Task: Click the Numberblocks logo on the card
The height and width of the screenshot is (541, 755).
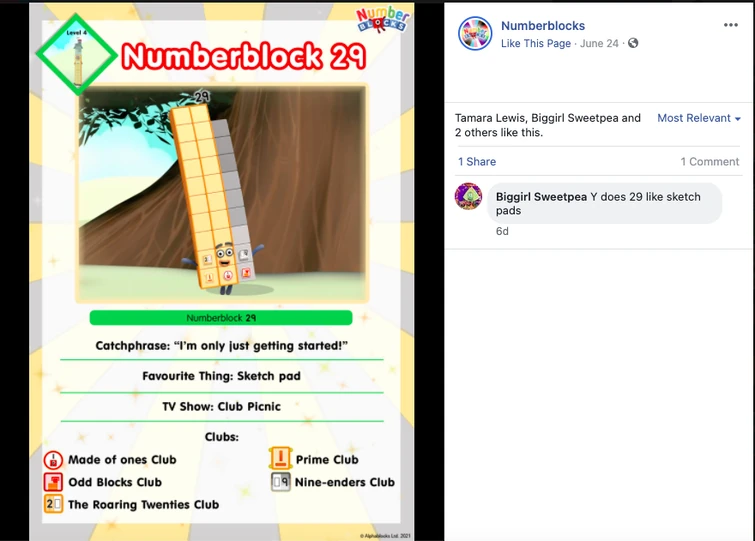Action: [383, 20]
